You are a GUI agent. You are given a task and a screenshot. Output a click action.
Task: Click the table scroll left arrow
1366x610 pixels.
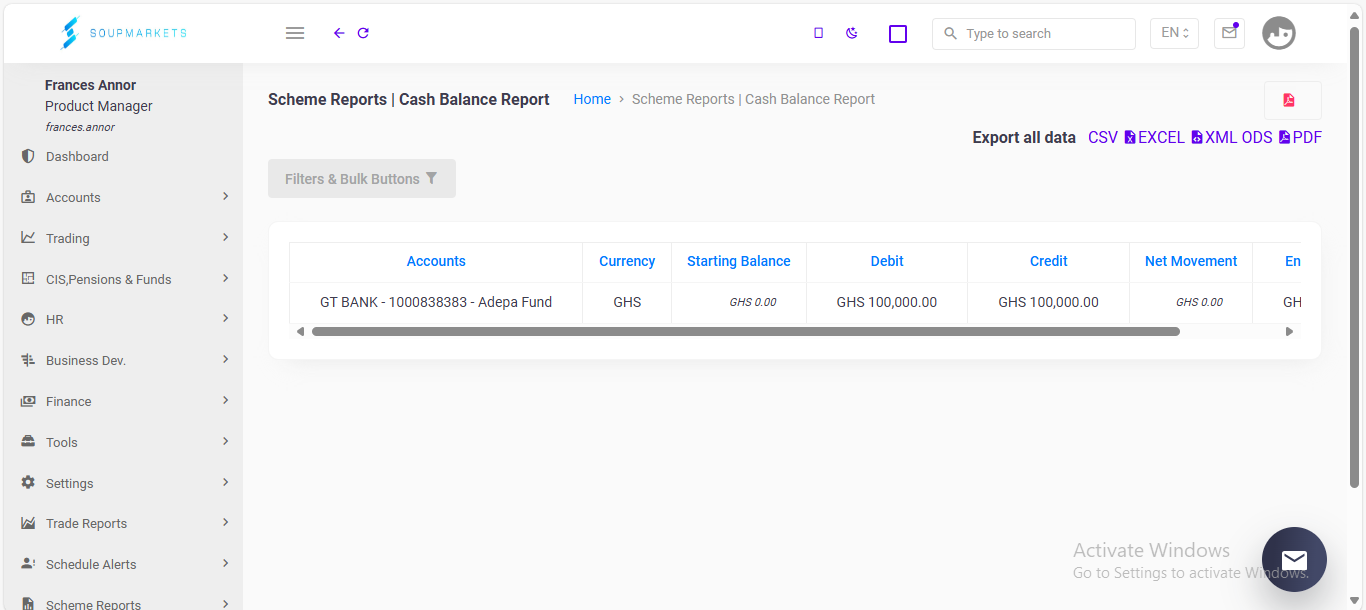click(x=300, y=331)
